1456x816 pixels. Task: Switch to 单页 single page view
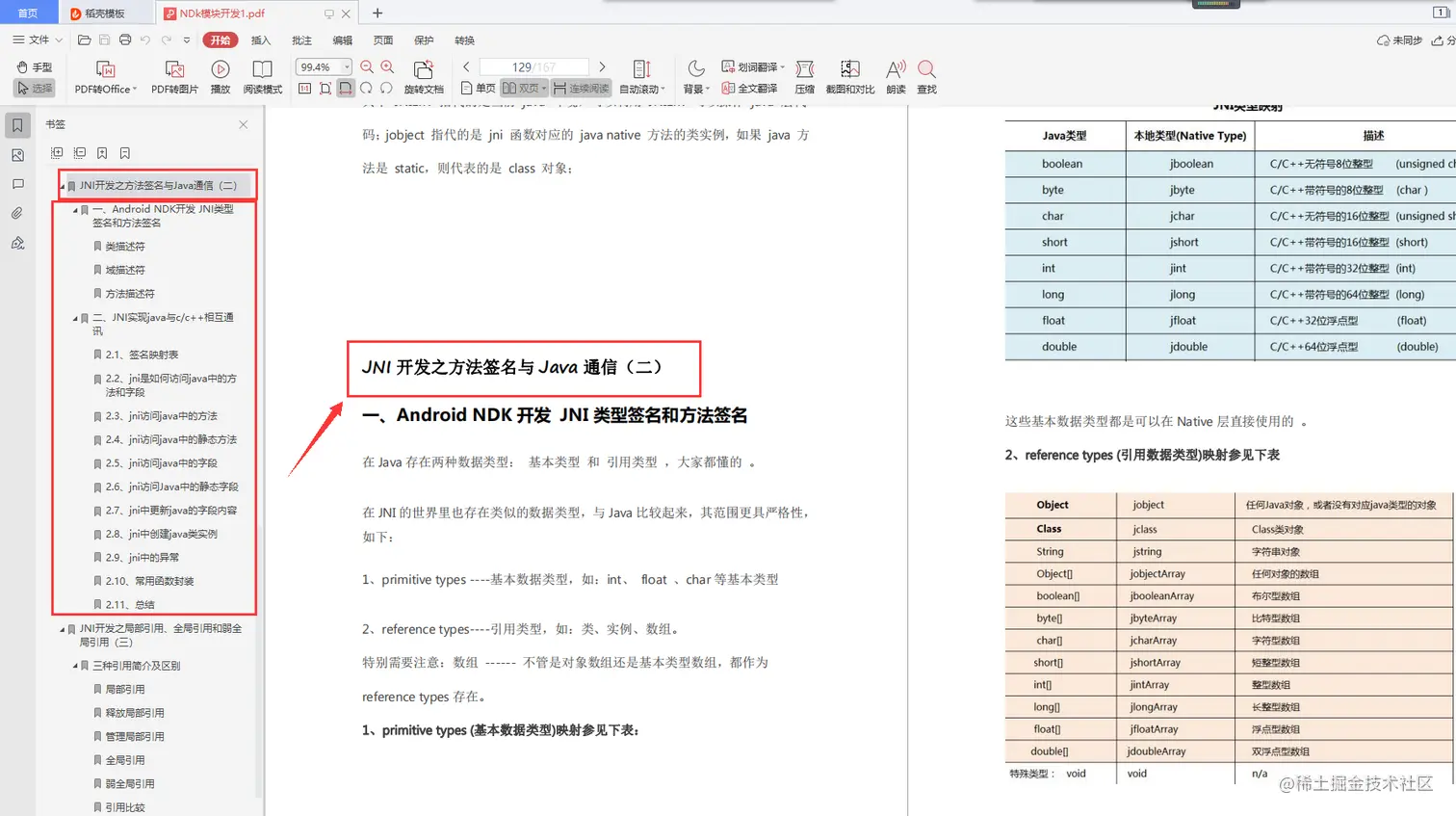click(x=478, y=88)
